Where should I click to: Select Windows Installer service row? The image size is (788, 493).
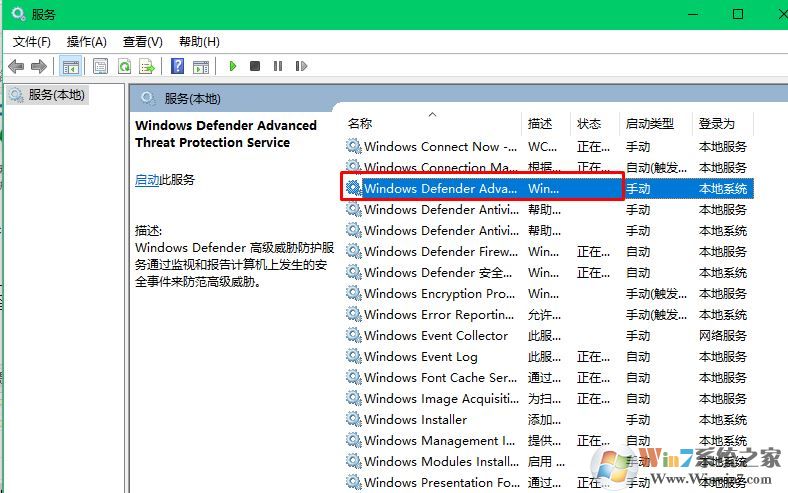(x=549, y=419)
